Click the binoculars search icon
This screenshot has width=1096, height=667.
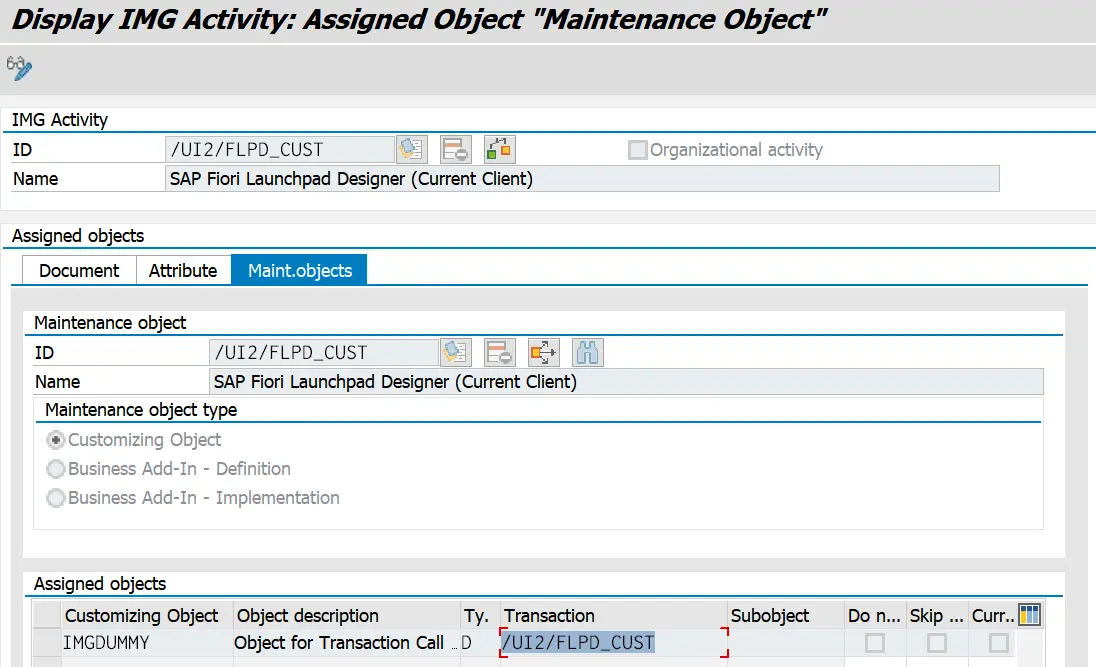[x=588, y=352]
